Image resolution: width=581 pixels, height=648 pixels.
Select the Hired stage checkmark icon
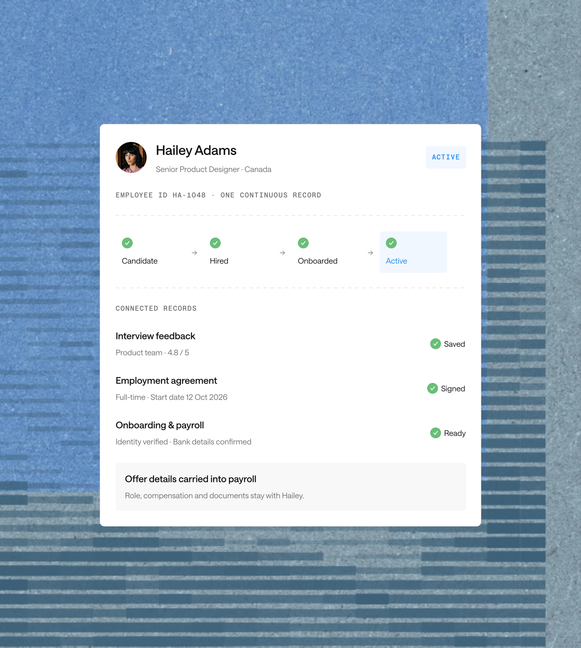coord(215,243)
